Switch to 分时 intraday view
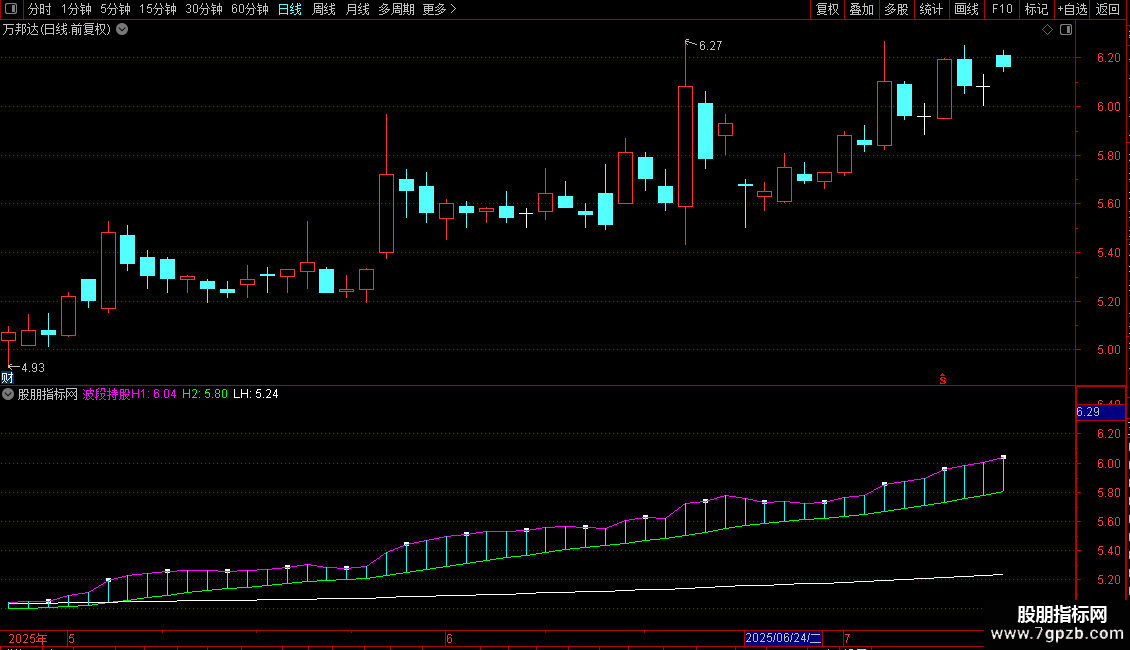Screen dimensions: 1130x650 pyautogui.click(x=40, y=9)
